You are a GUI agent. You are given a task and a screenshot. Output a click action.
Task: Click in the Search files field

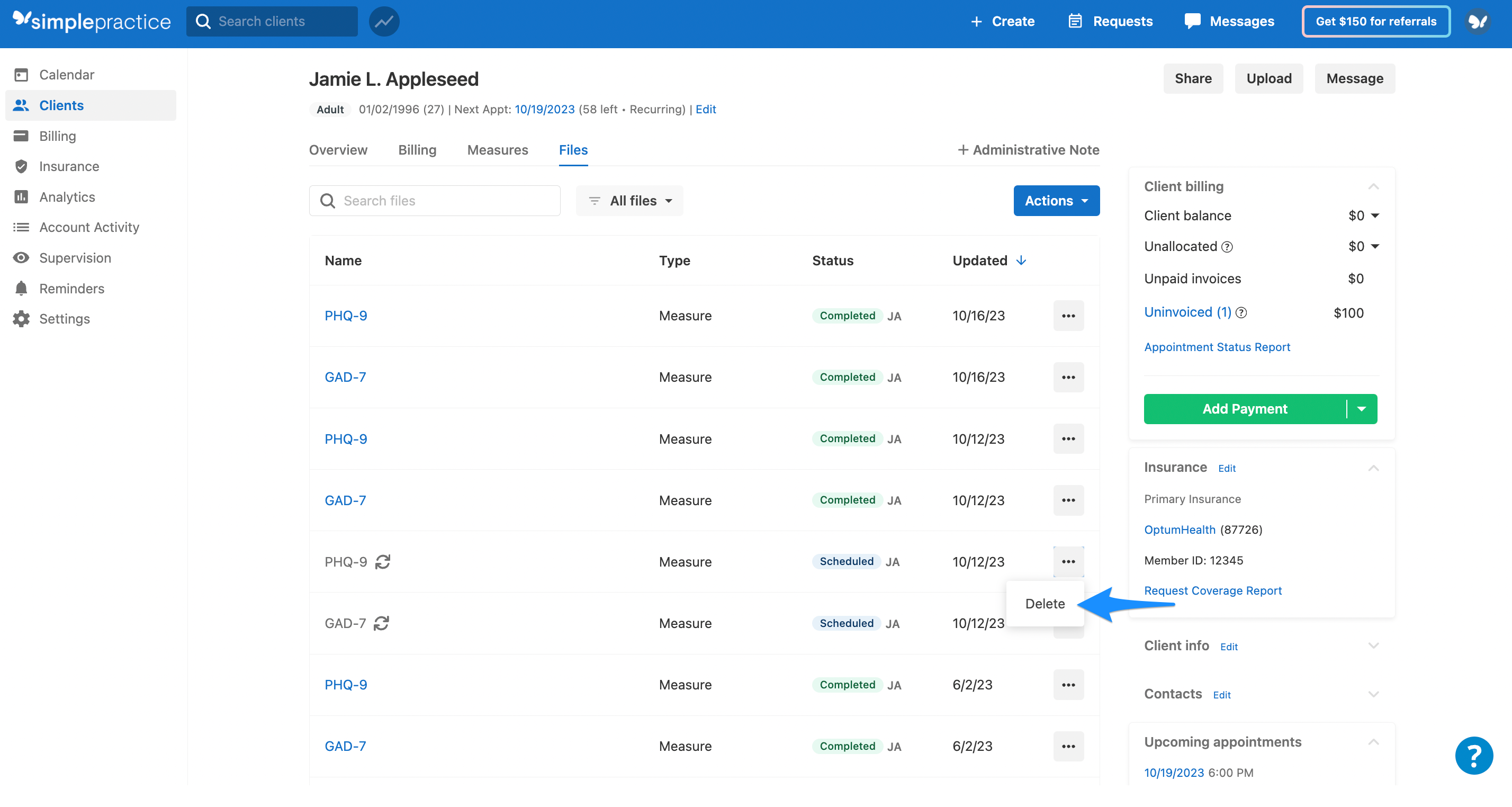[x=434, y=201]
